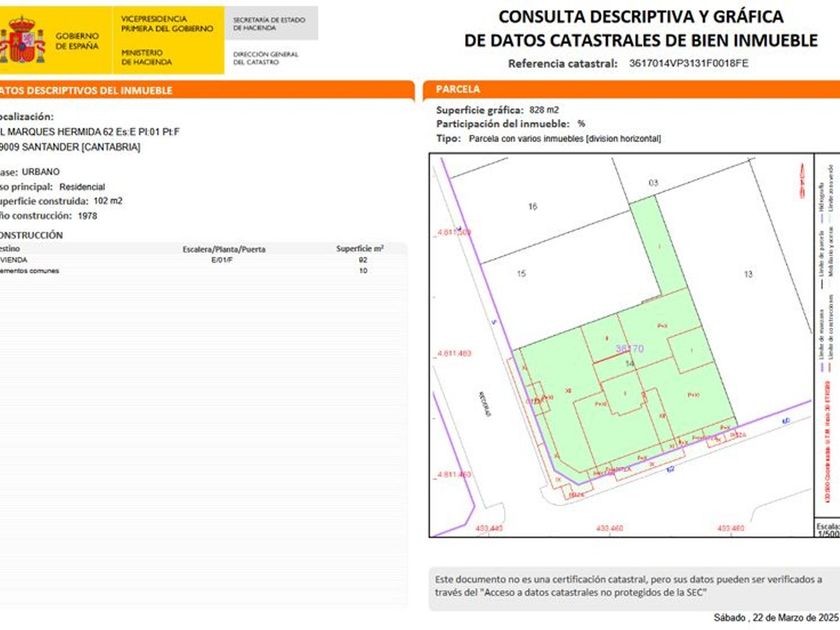Viewport: 840px width, 630px height.
Task: Select the '828 m2' surface value
Action: [544, 110]
